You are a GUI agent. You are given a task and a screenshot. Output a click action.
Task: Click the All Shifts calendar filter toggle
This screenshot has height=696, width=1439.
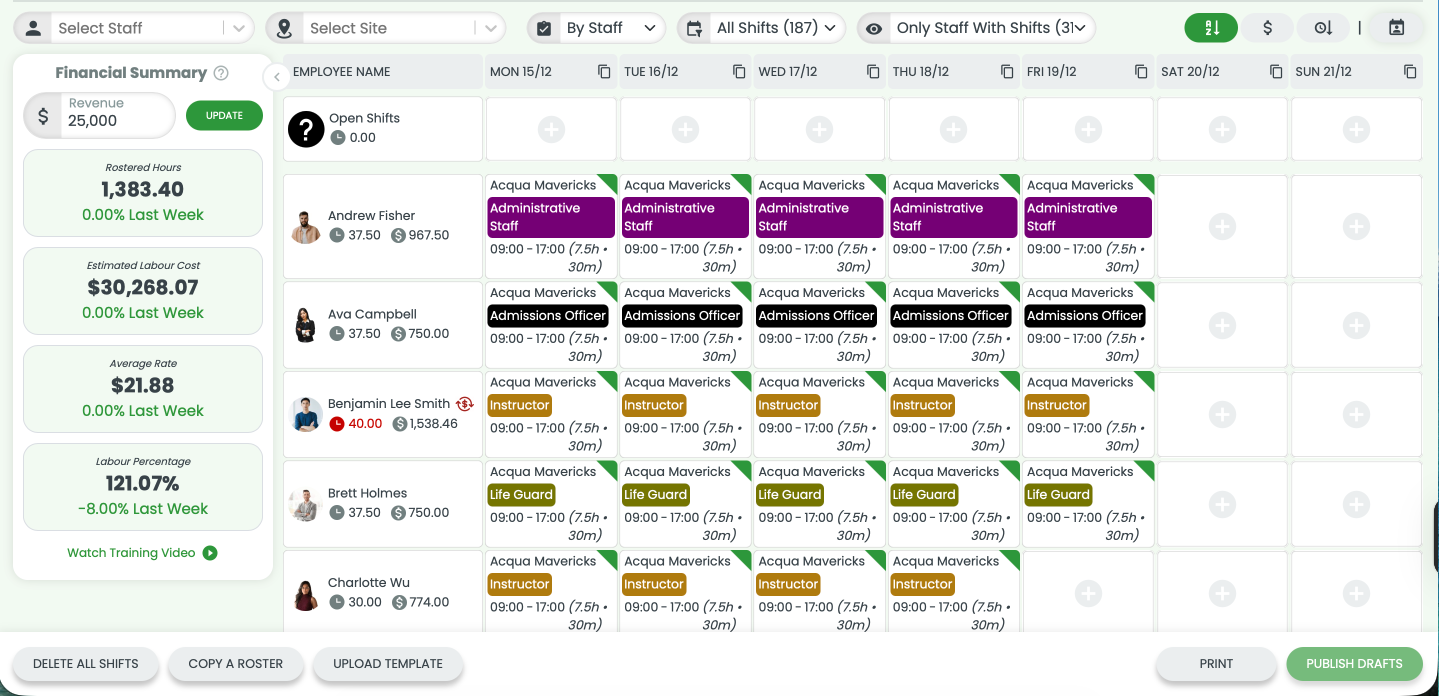pos(694,27)
